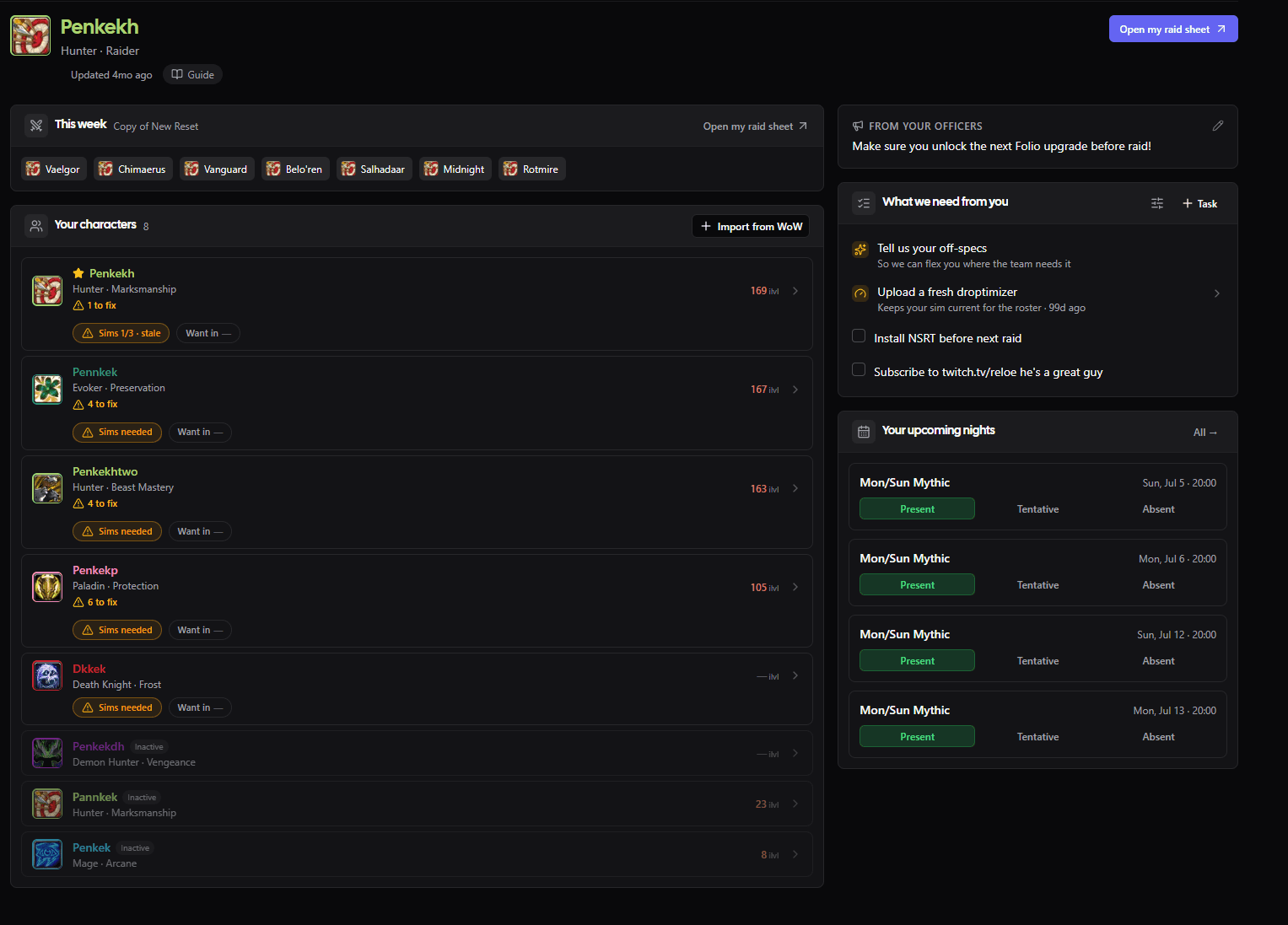Click Sims needed badge on Dkkek
This screenshot has height=925, width=1288.
pos(117,707)
